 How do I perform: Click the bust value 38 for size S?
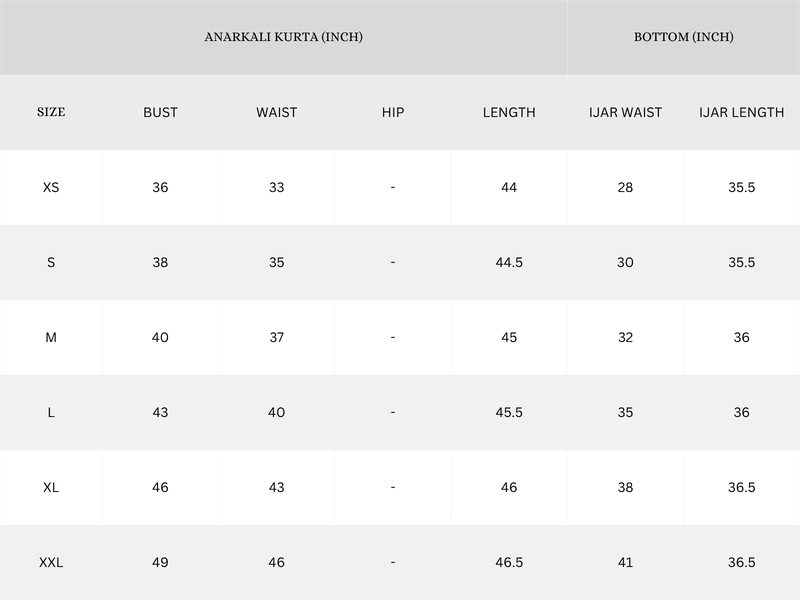click(160, 262)
